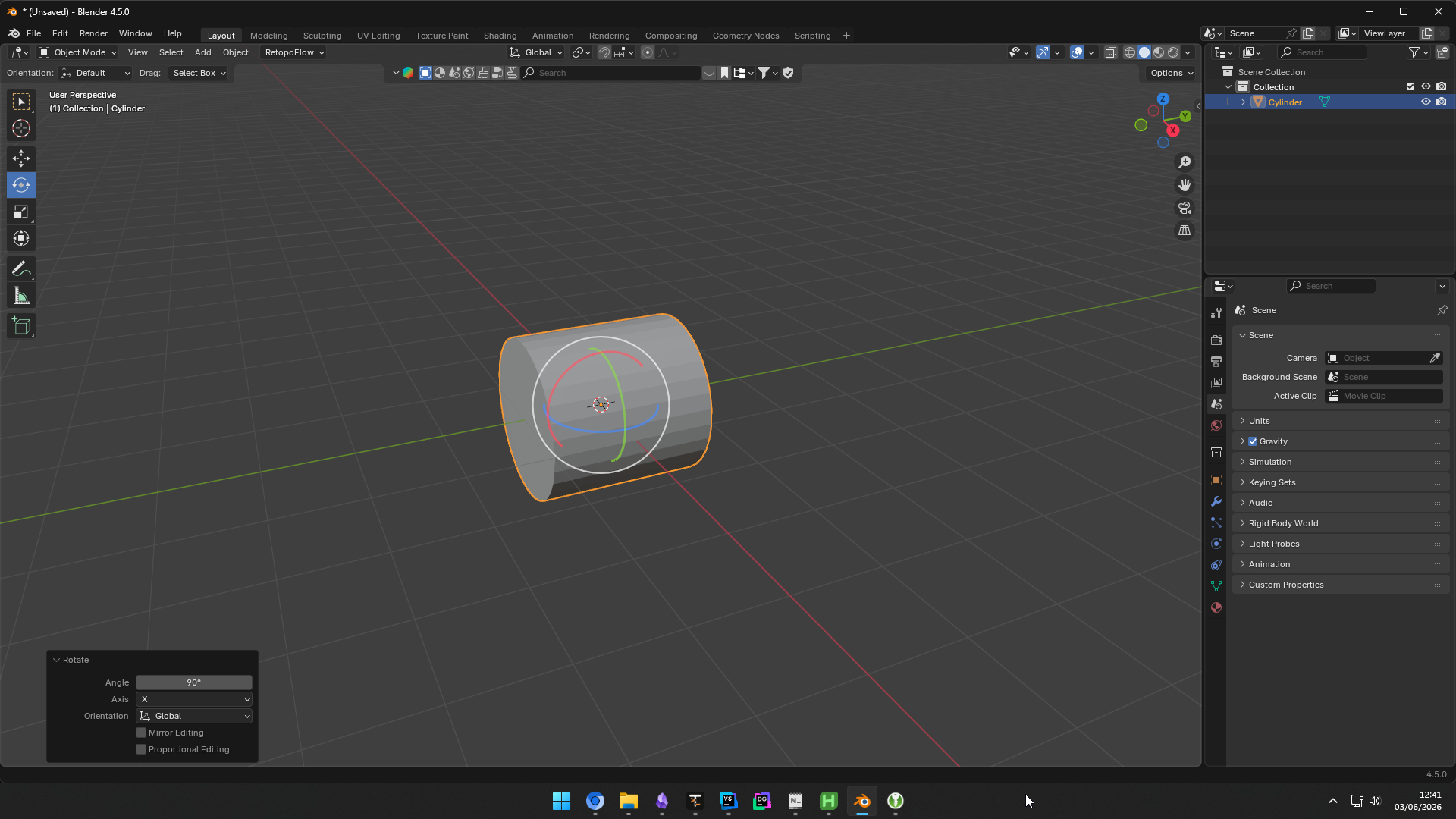Activate the Scale tool
The width and height of the screenshot is (1456, 819).
[21, 212]
